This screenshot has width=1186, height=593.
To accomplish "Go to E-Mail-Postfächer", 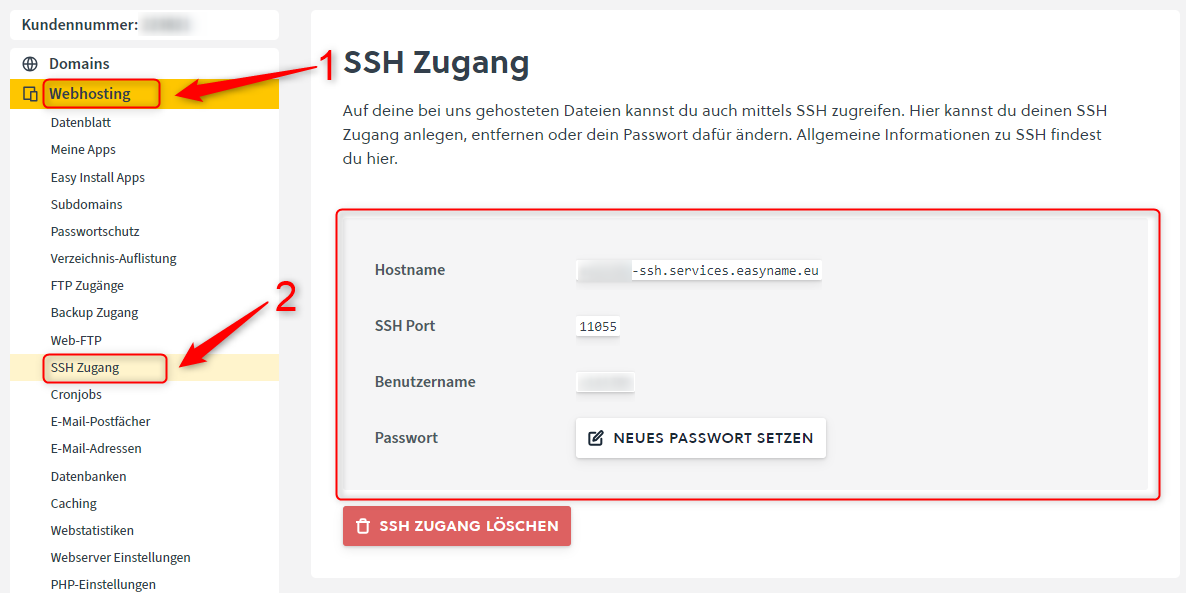I will [x=95, y=421].
